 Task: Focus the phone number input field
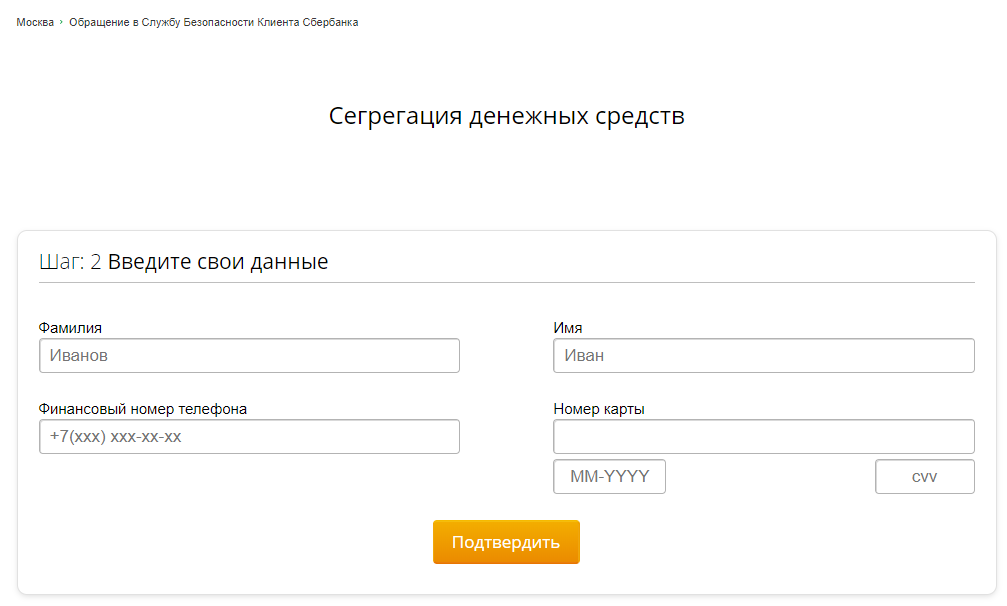[x=249, y=437]
